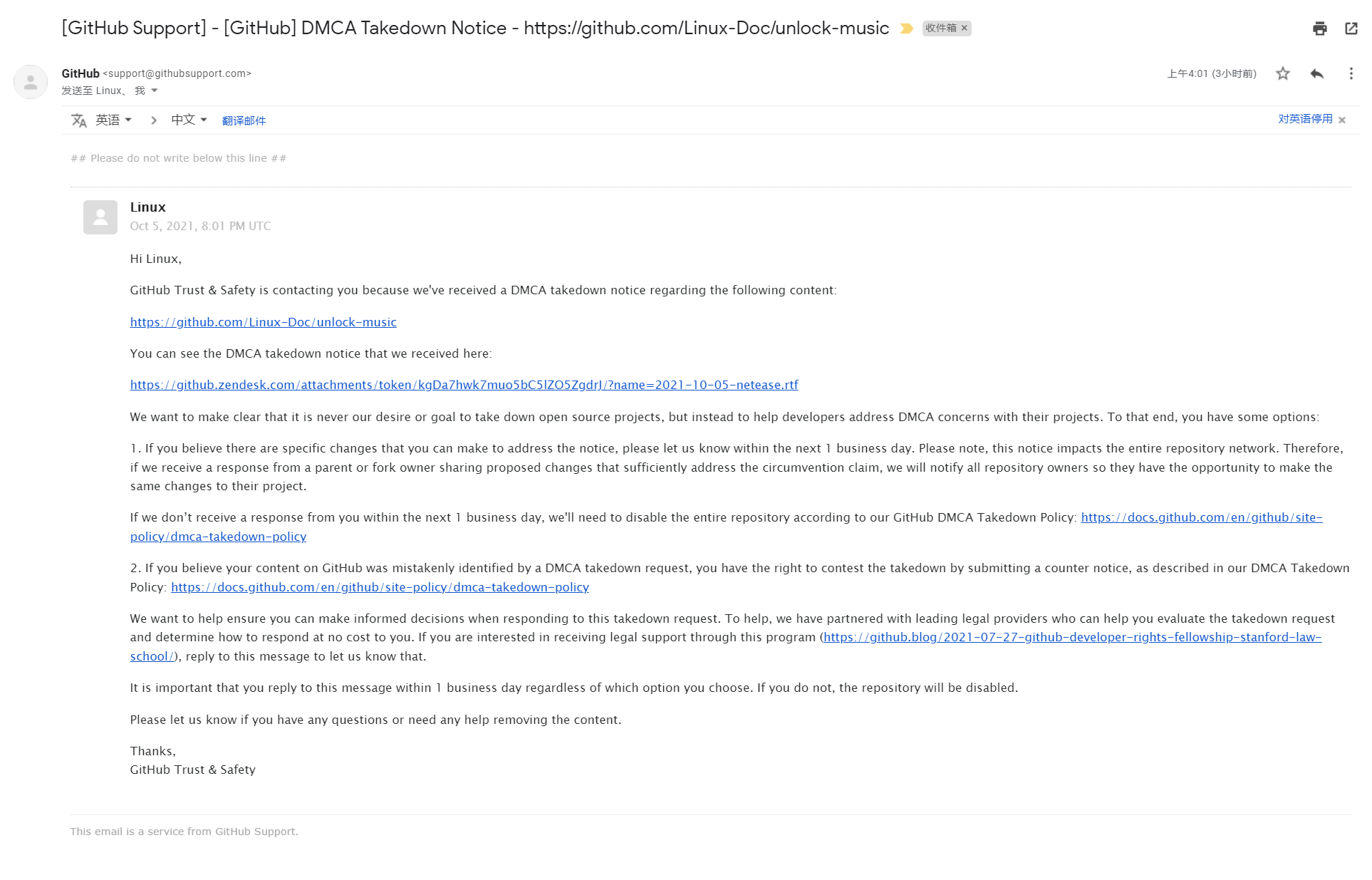The height and width of the screenshot is (880, 1372).
Task: Reply using the arrow icon
Action: [1316, 73]
